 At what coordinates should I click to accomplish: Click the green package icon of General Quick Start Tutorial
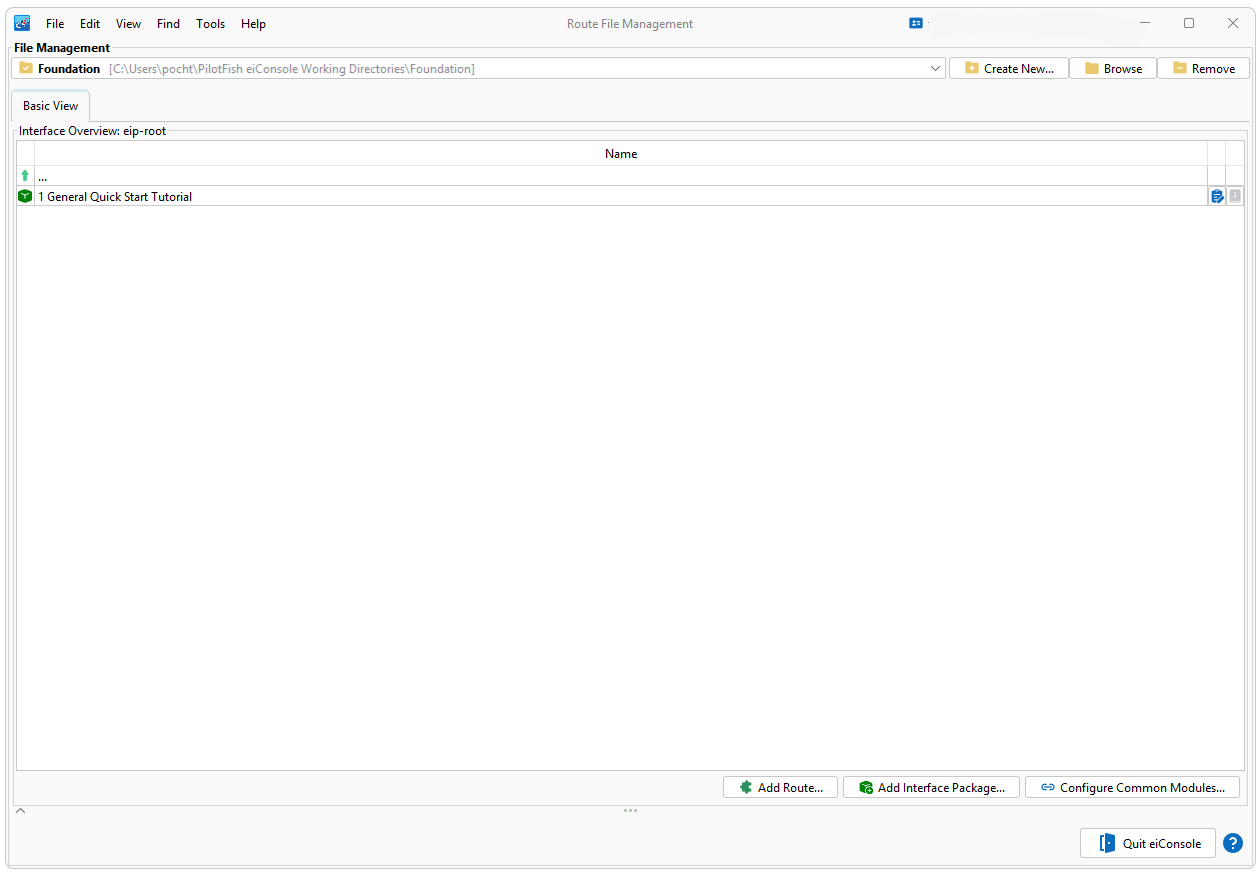coord(25,196)
